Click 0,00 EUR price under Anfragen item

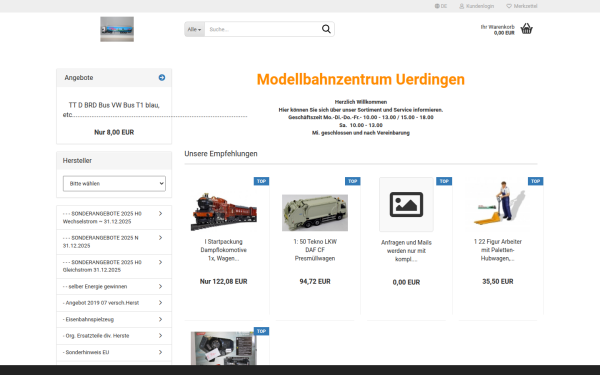coord(406,282)
